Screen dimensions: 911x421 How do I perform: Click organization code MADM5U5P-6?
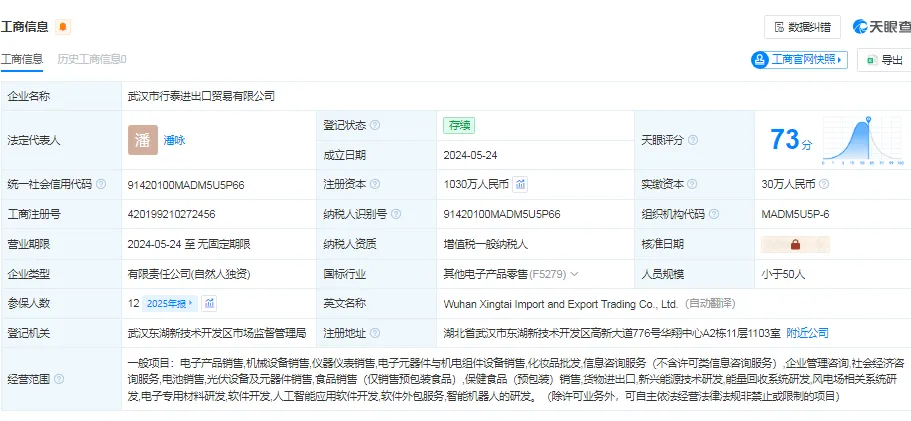tap(795, 214)
